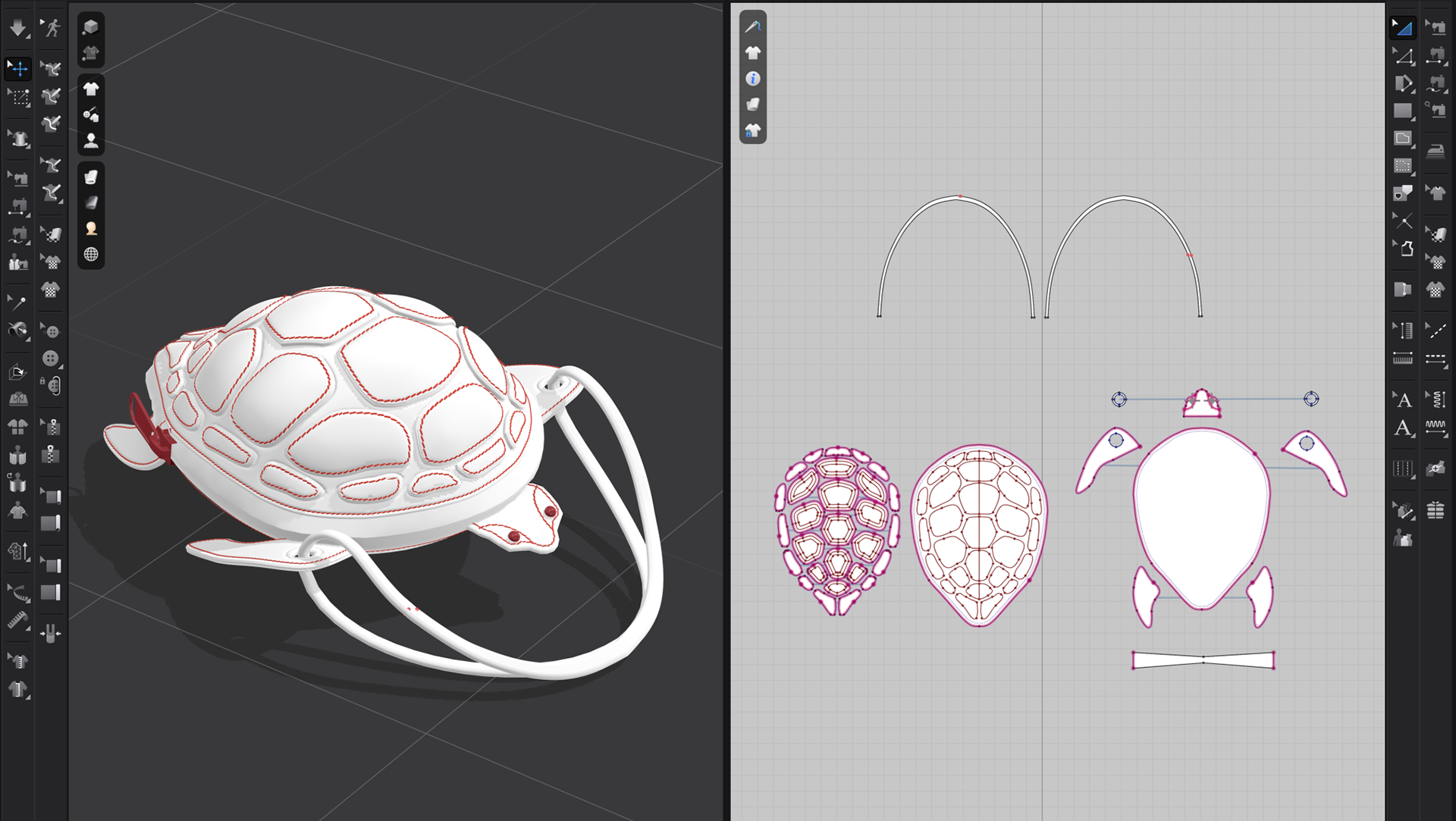Select the Rectangle pattern tool in 2D toolbar
1456x821 pixels.
[1402, 111]
